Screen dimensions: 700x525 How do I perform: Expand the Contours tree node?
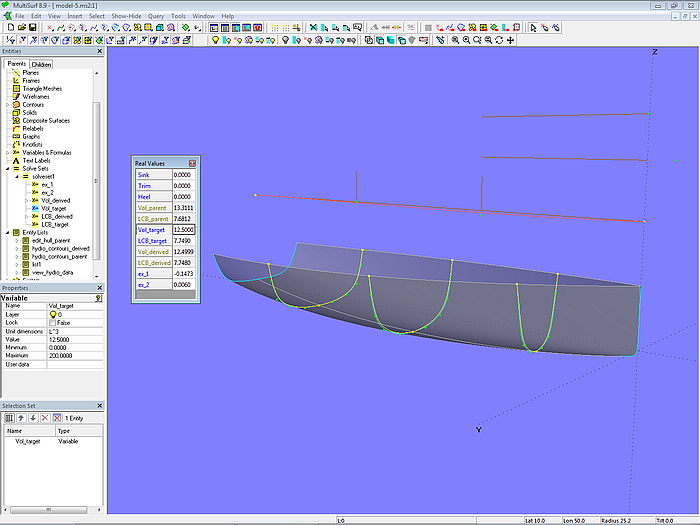point(7,104)
